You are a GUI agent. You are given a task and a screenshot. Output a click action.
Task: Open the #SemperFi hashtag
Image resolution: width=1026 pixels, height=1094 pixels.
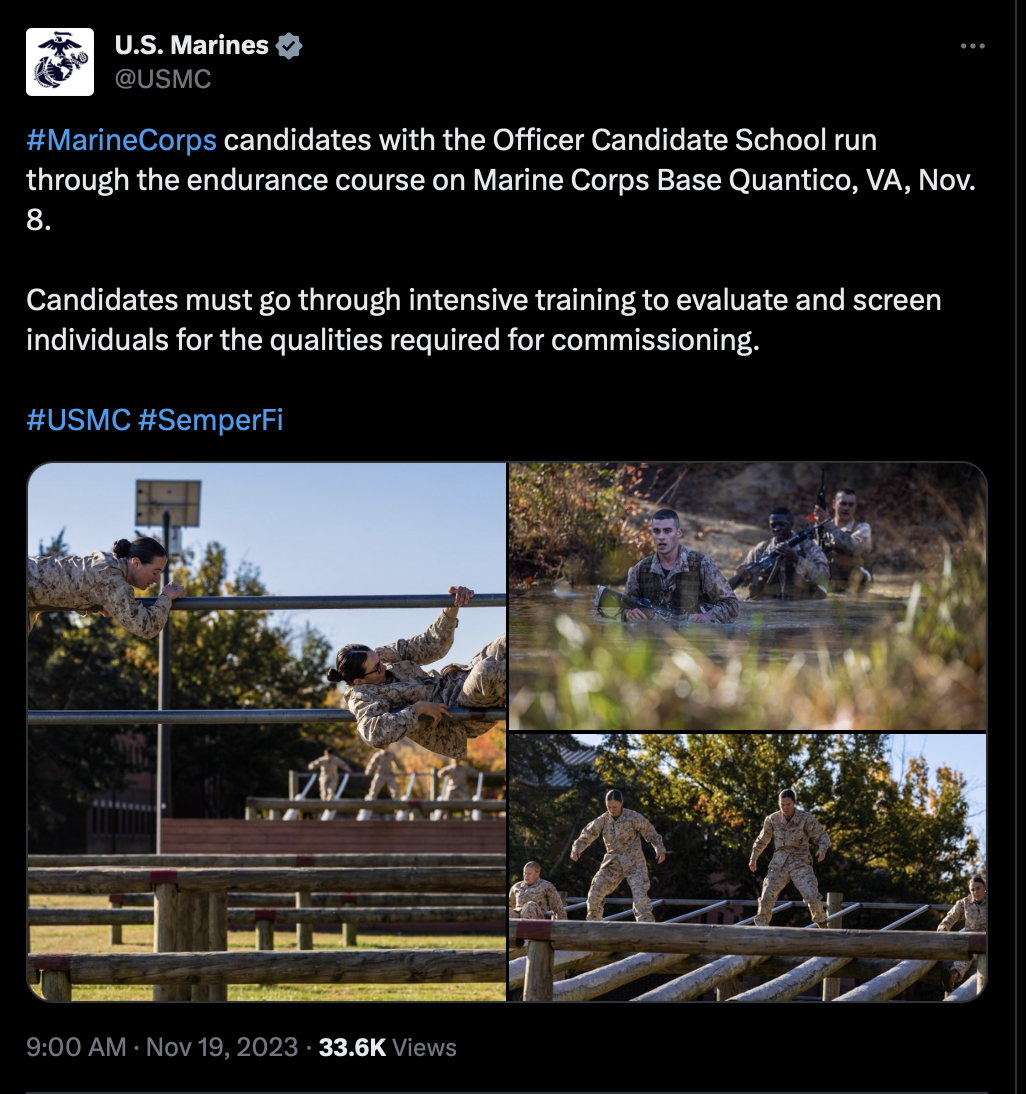coord(211,420)
